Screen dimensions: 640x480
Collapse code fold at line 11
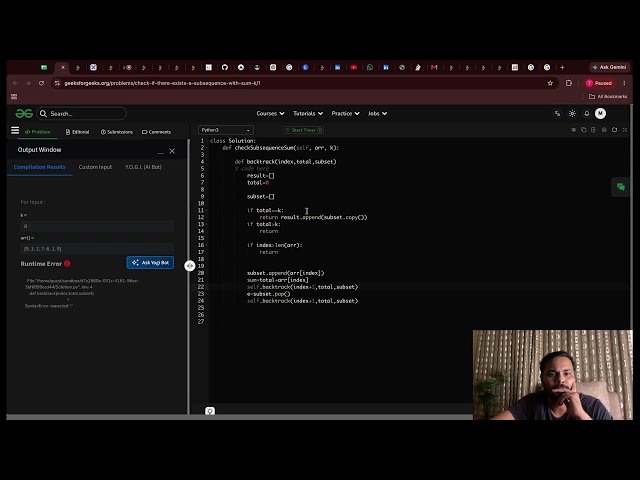(207, 211)
